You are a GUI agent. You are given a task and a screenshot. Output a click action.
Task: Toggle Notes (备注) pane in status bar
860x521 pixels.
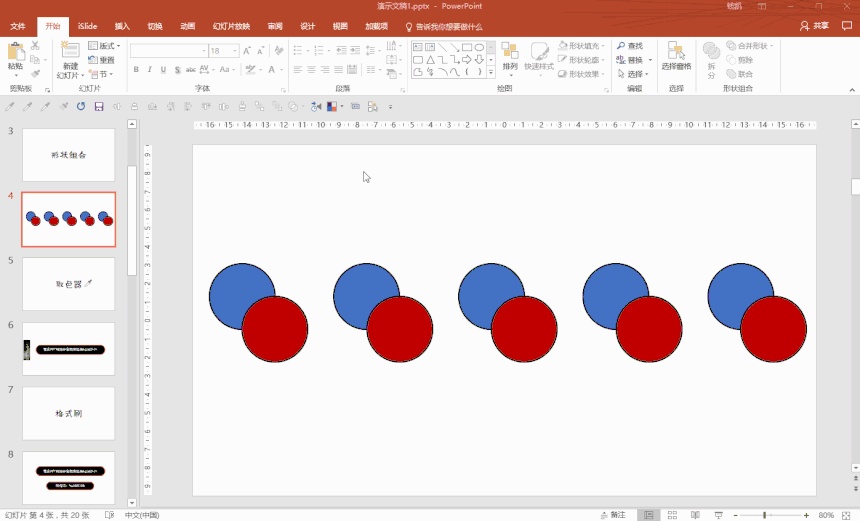click(613, 515)
